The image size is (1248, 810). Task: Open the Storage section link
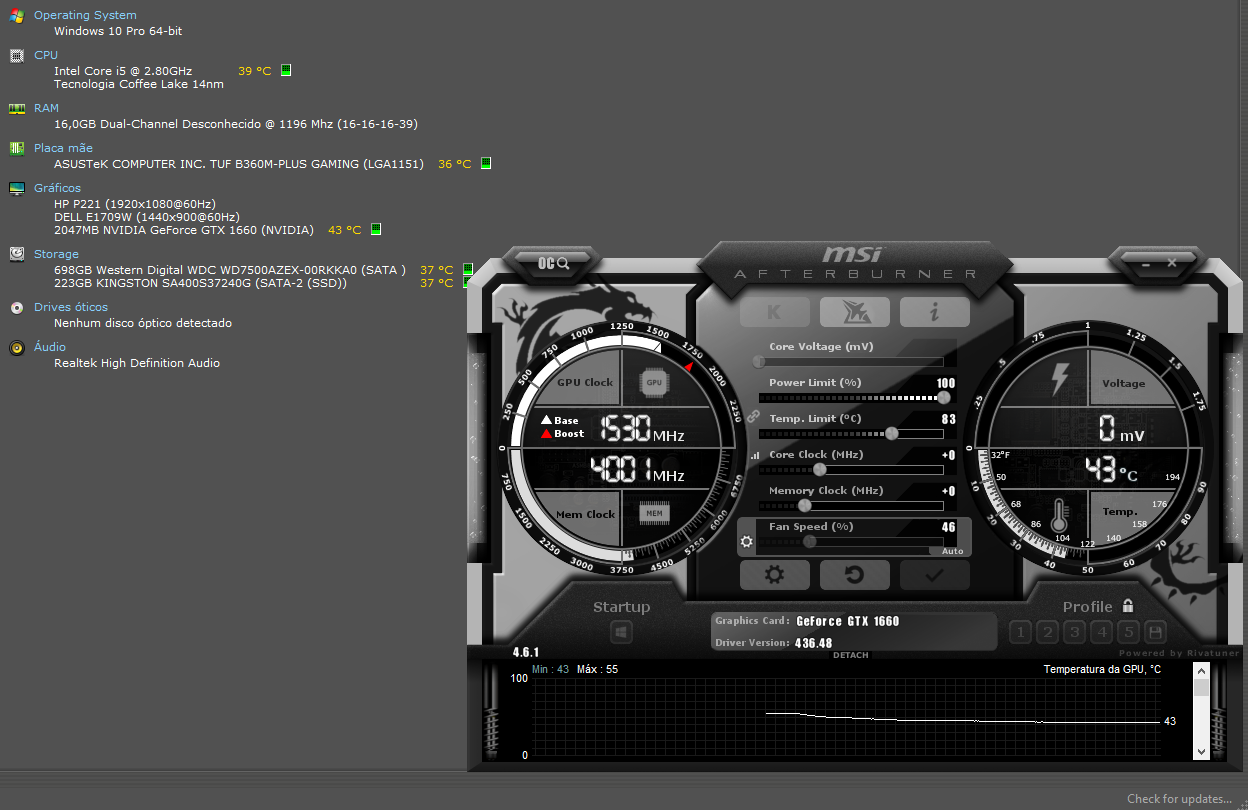click(x=56, y=254)
